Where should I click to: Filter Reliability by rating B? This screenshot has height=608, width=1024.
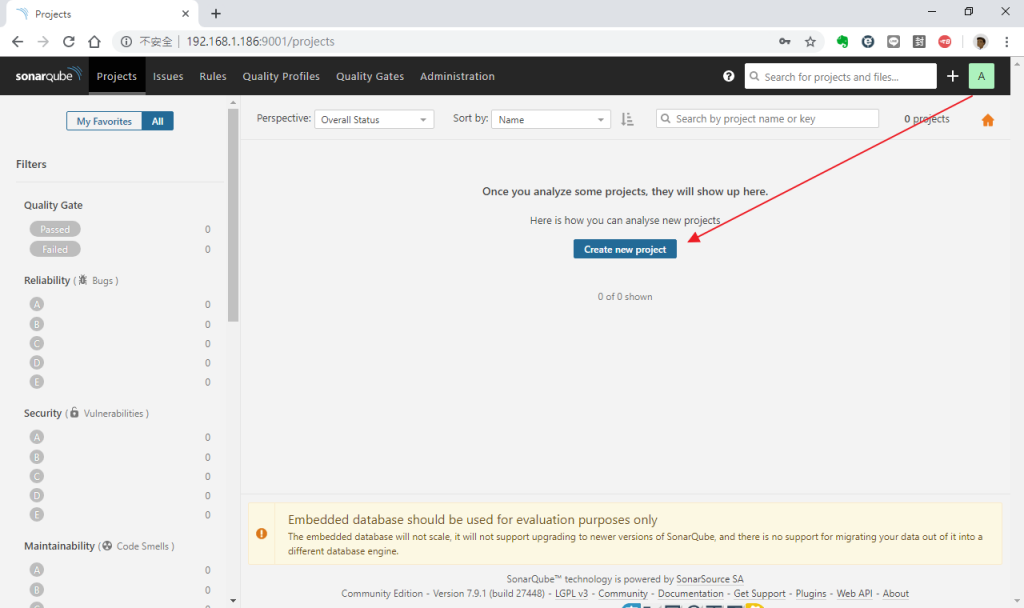pos(37,324)
